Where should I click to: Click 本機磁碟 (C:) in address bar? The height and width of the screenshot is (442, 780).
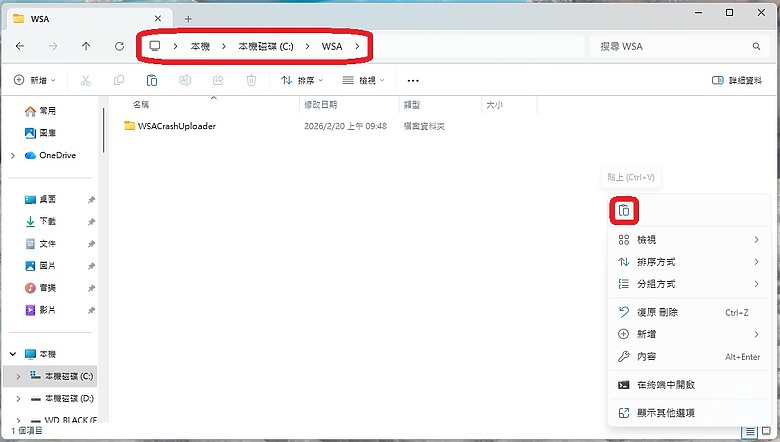click(x=266, y=46)
